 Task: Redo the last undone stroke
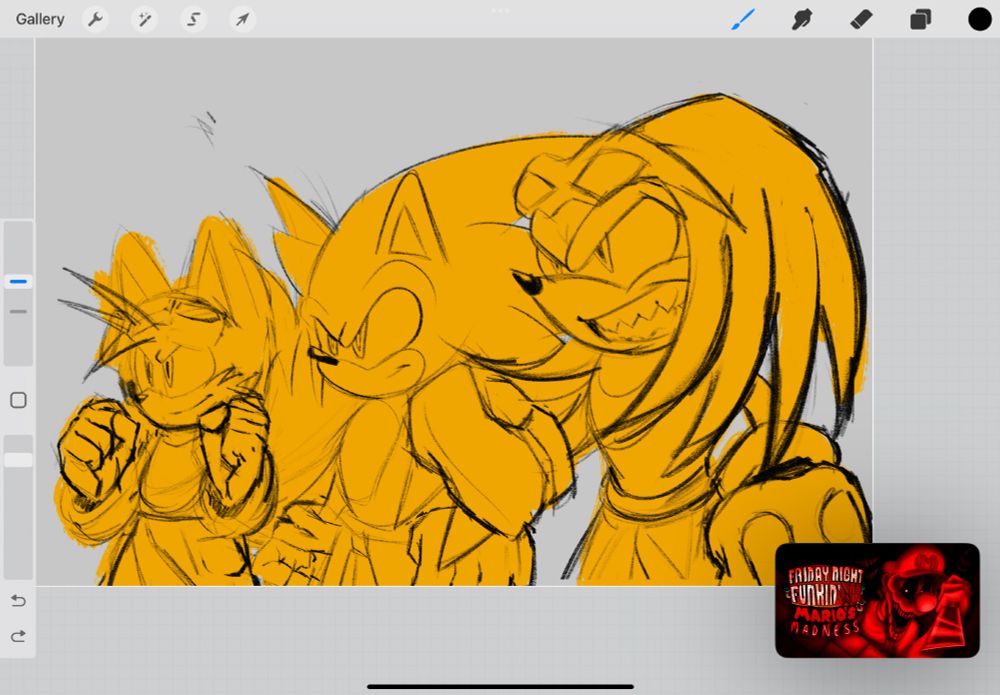pyautogui.click(x=18, y=636)
